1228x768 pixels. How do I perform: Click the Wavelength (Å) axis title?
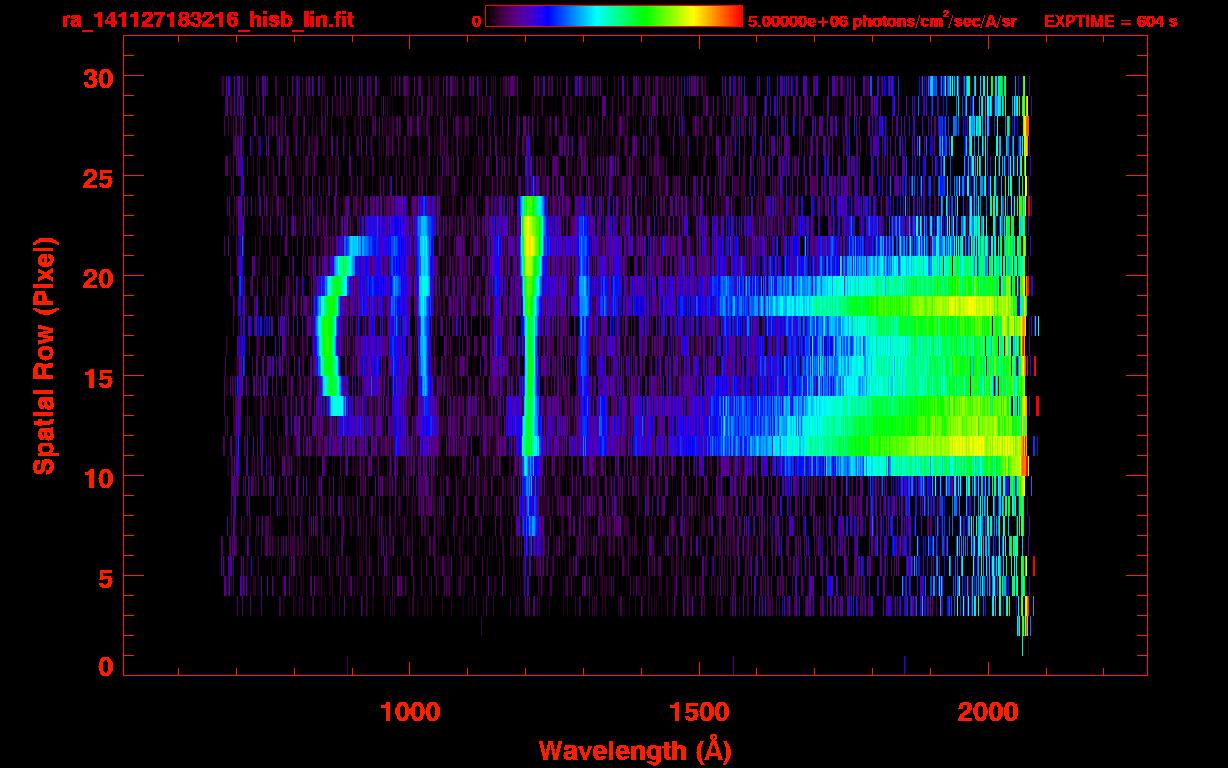(635, 749)
